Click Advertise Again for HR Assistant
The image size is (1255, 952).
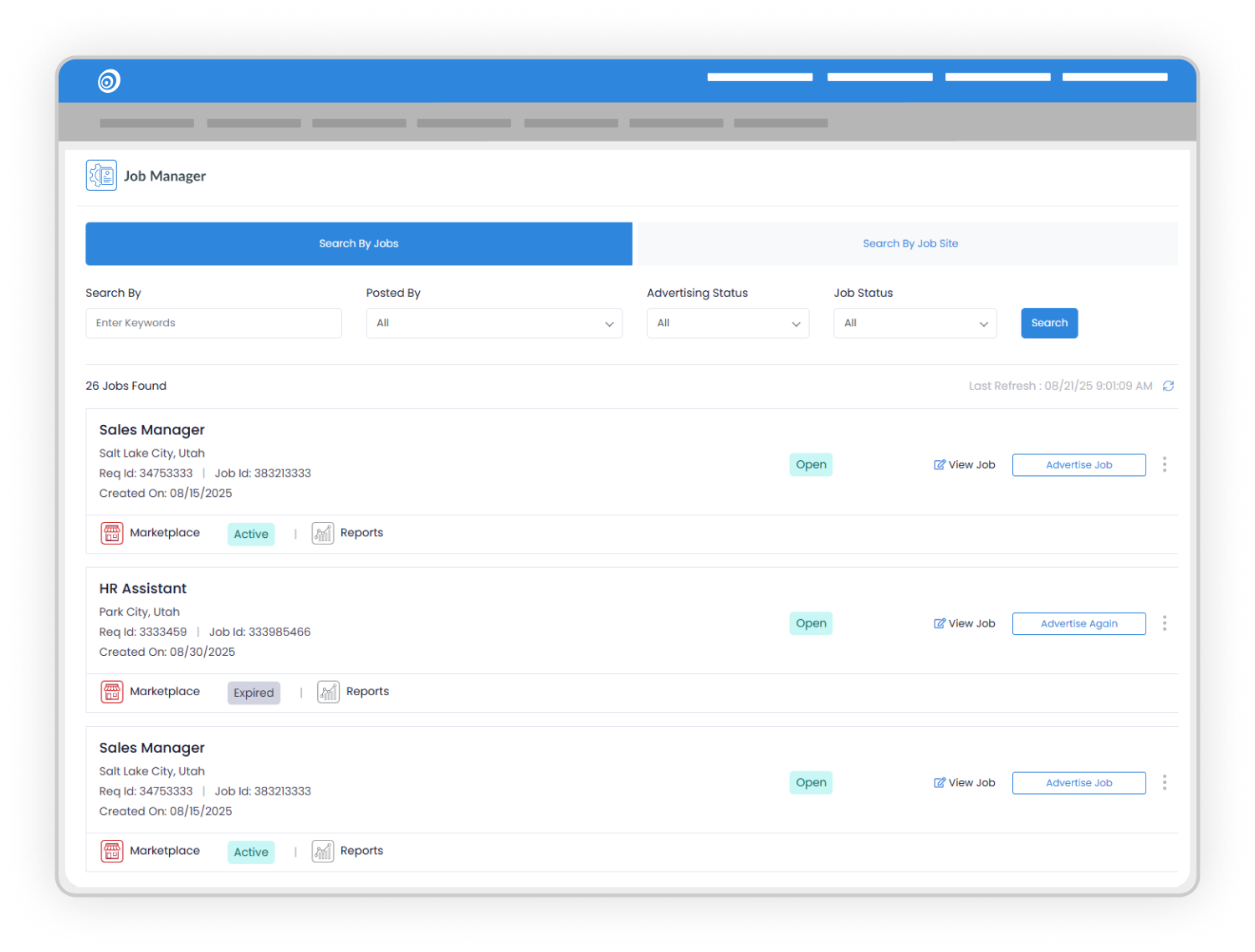click(1078, 623)
